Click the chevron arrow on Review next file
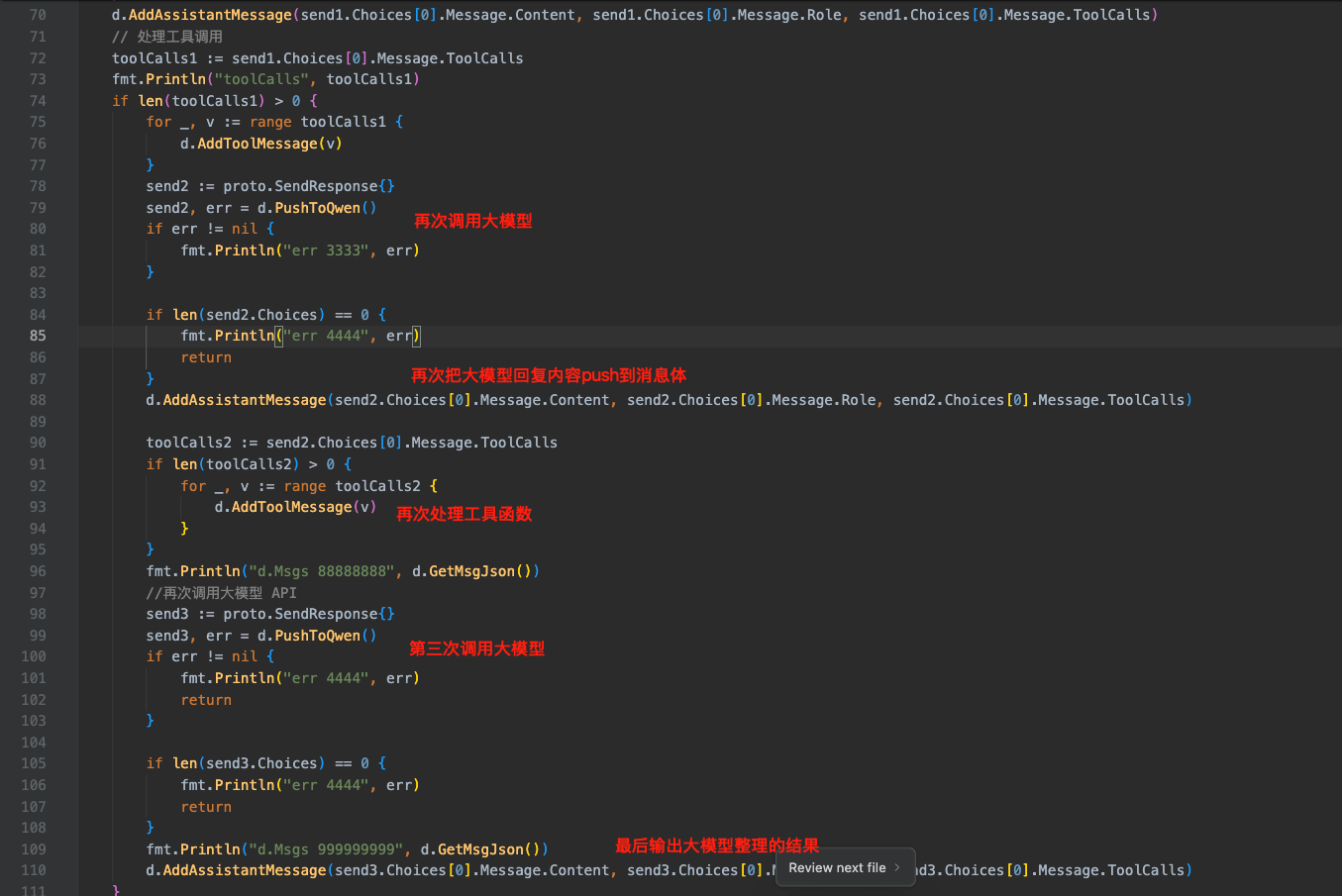This screenshot has height=896, width=1342. (897, 868)
